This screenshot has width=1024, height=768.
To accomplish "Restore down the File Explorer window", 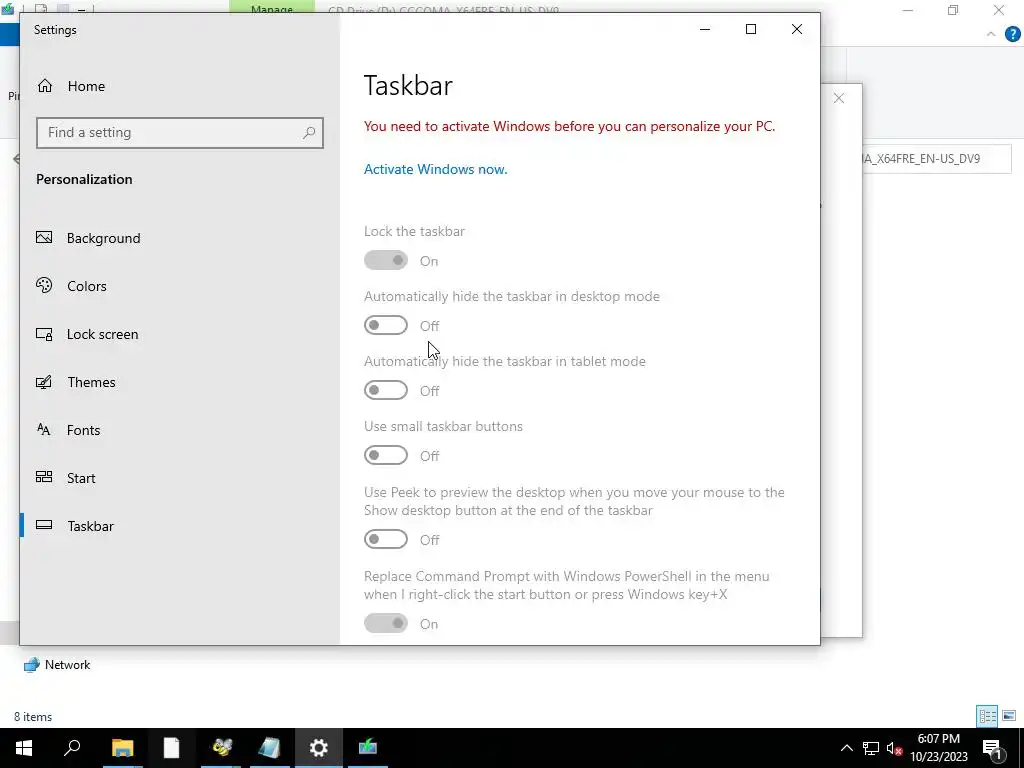I will point(953,10).
